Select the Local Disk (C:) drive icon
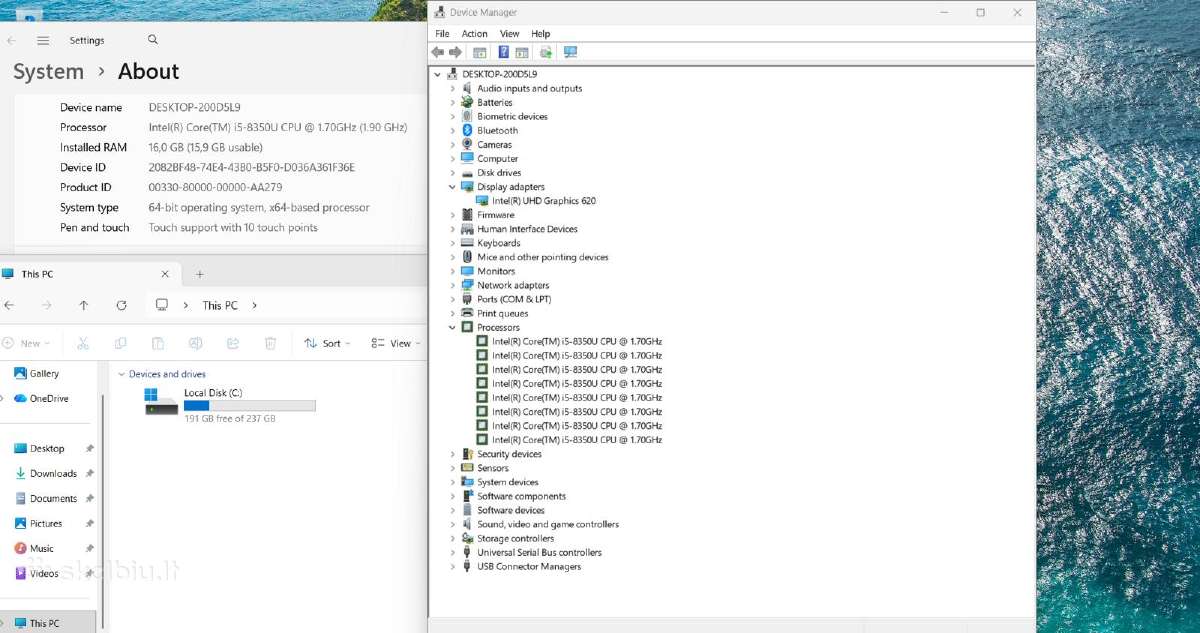 tap(161, 402)
